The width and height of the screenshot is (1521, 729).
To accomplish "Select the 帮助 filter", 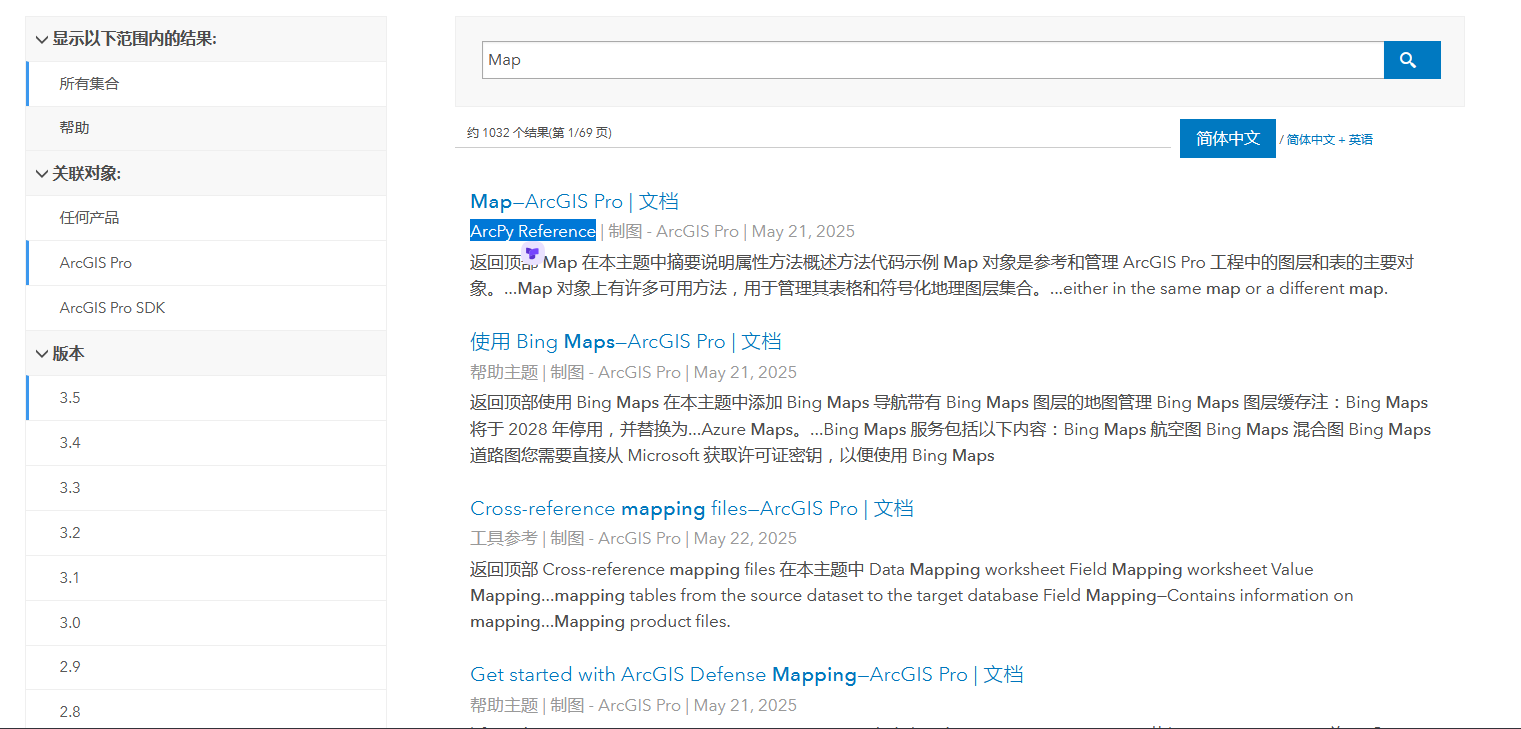I will click(206, 128).
